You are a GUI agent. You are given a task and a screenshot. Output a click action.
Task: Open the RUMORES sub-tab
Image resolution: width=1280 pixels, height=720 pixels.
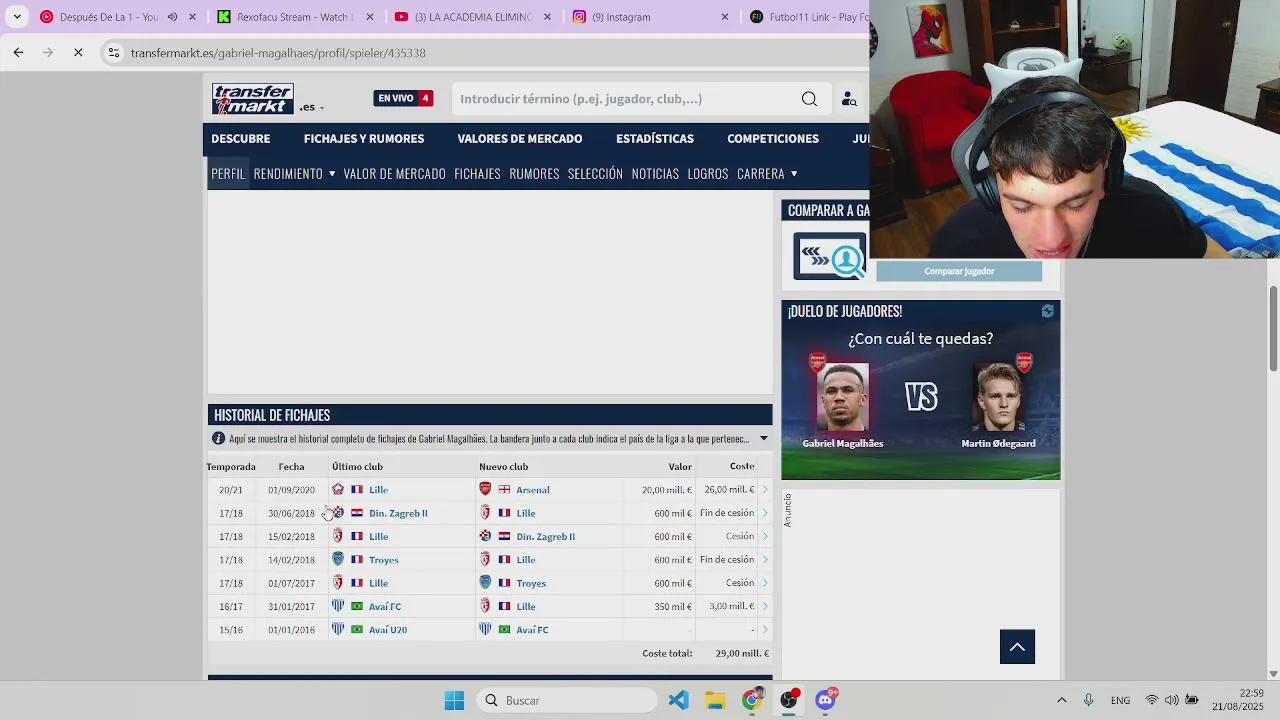(534, 174)
